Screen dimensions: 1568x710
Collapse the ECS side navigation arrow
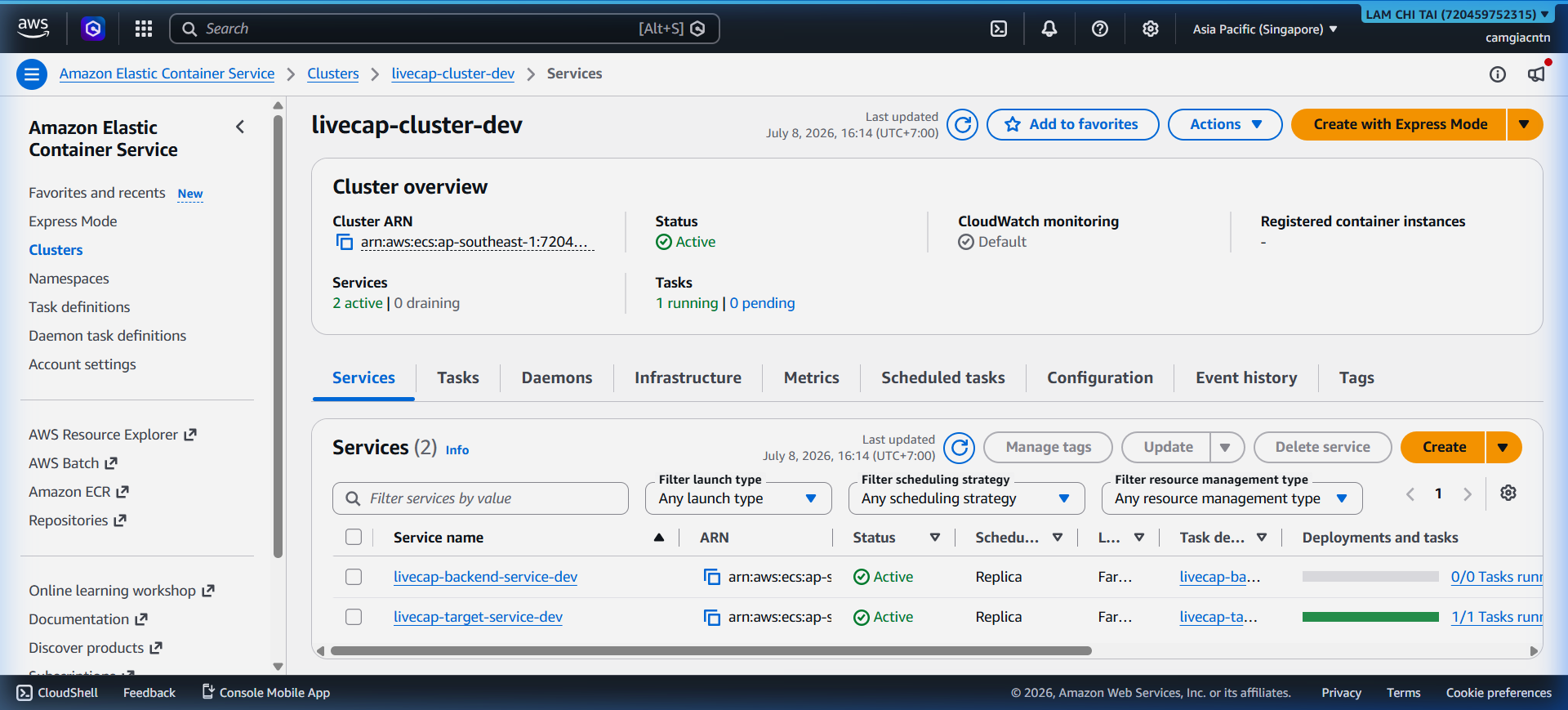(x=240, y=127)
